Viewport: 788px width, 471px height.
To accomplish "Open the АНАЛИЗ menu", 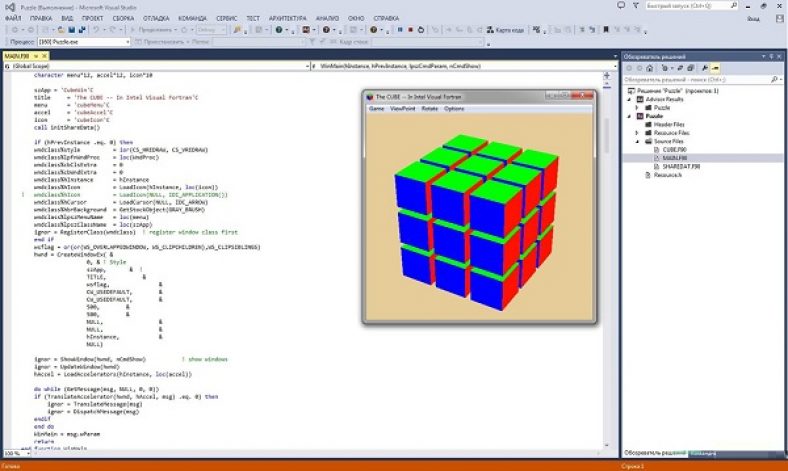I will (x=327, y=18).
